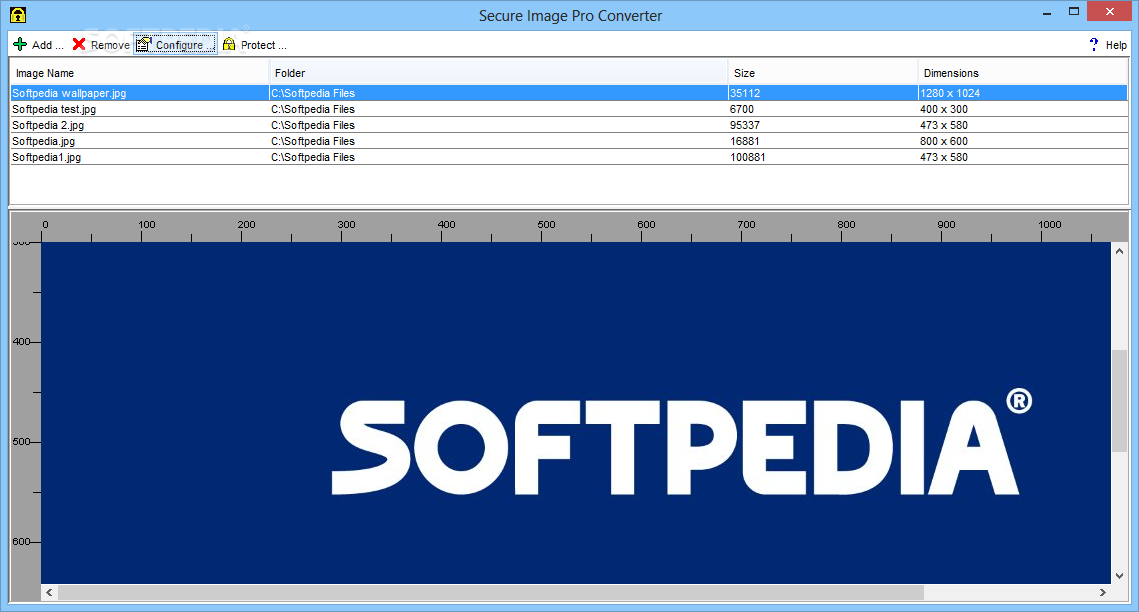Screen dimensions: 1139x612
Task: Open the Configure settings icon
Action: click(144, 44)
